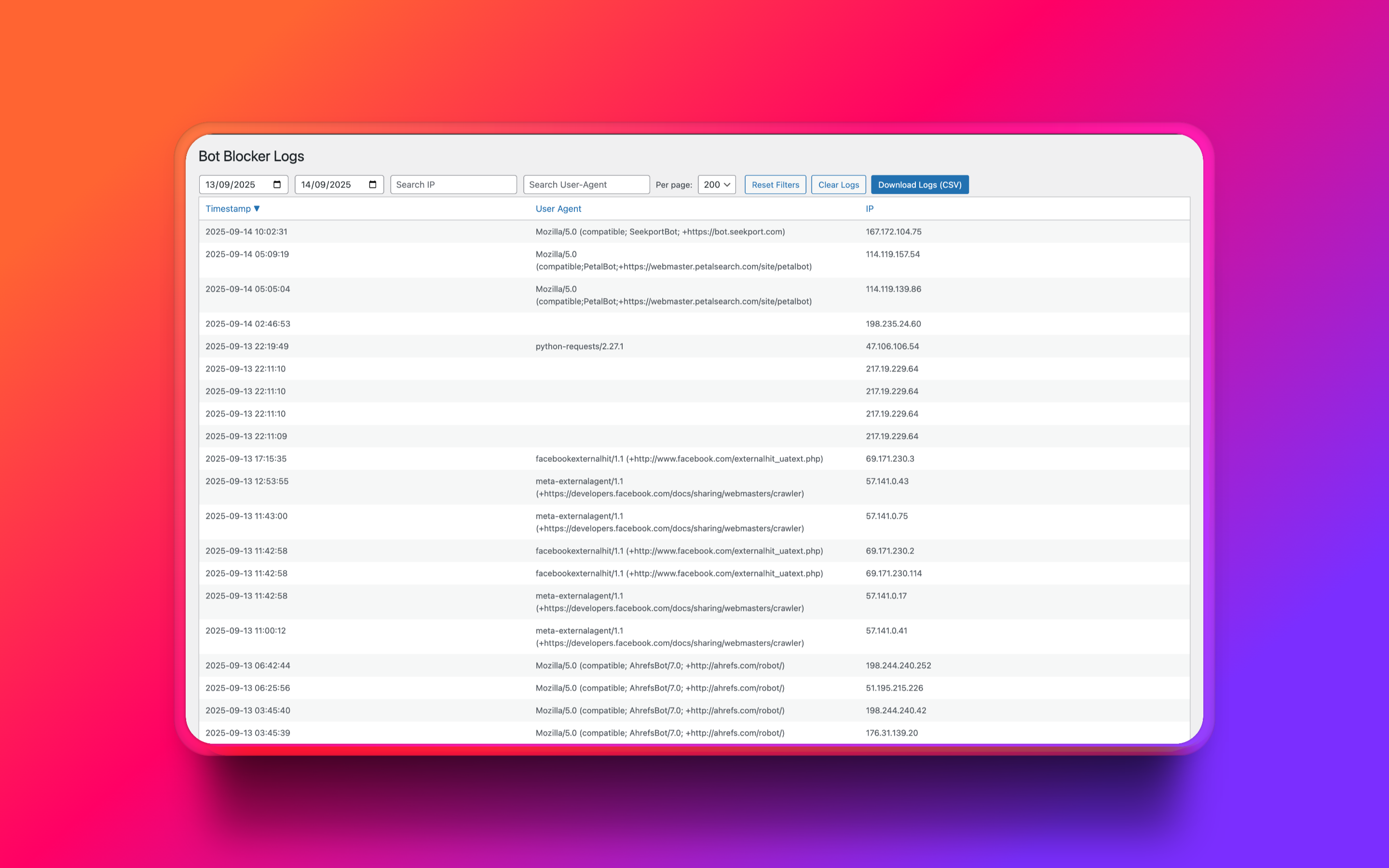
Task: Sort by IP column header
Action: [x=869, y=208]
